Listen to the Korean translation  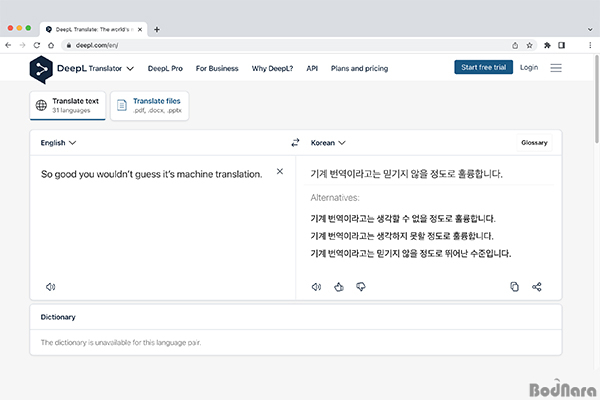coord(316,287)
